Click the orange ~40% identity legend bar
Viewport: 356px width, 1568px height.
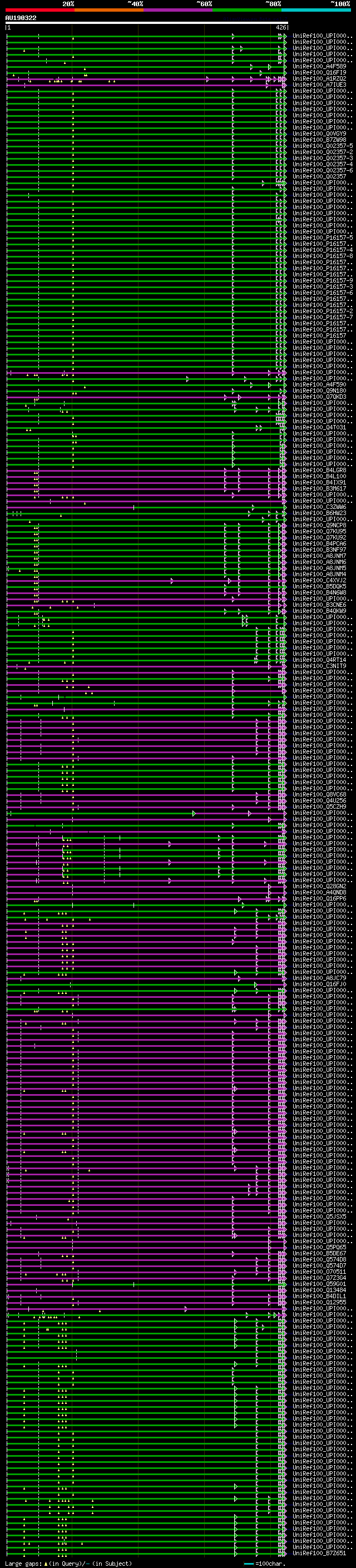pyautogui.click(x=109, y=10)
